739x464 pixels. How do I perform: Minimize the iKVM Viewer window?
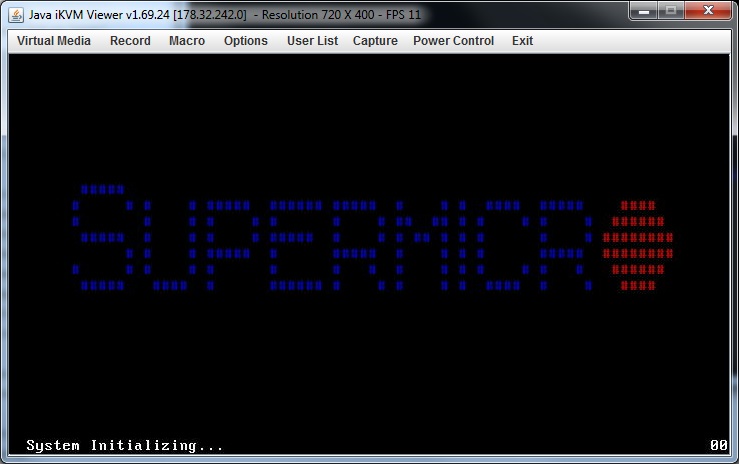click(x=644, y=10)
